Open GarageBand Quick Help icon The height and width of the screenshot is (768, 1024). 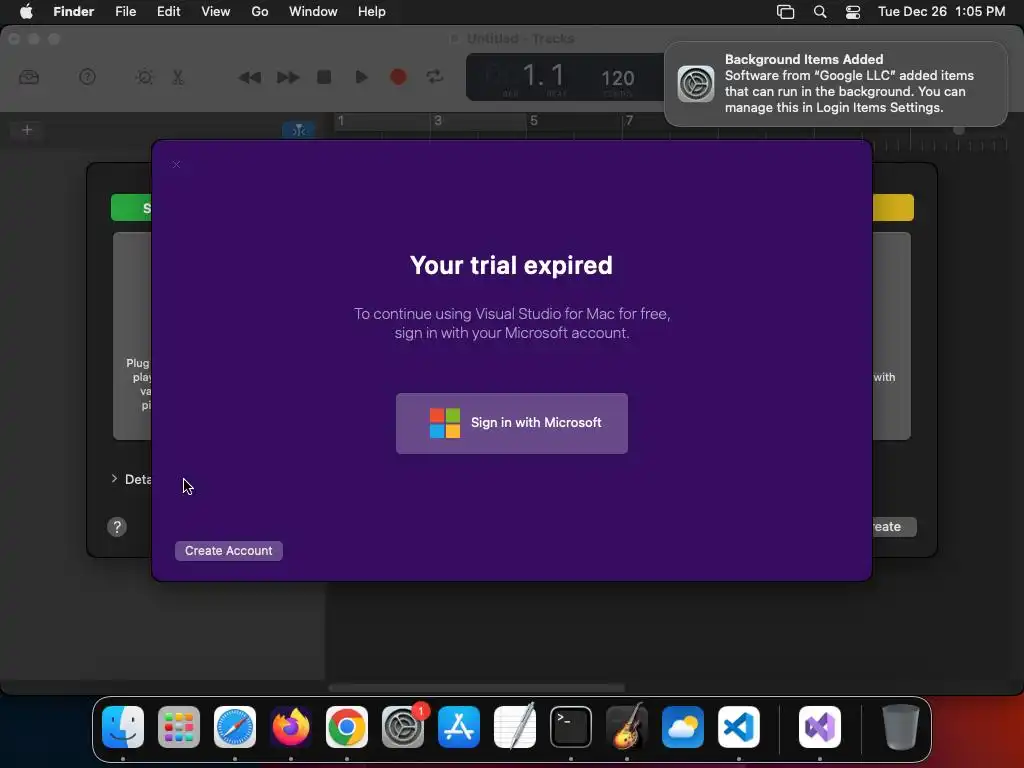[x=87, y=77]
